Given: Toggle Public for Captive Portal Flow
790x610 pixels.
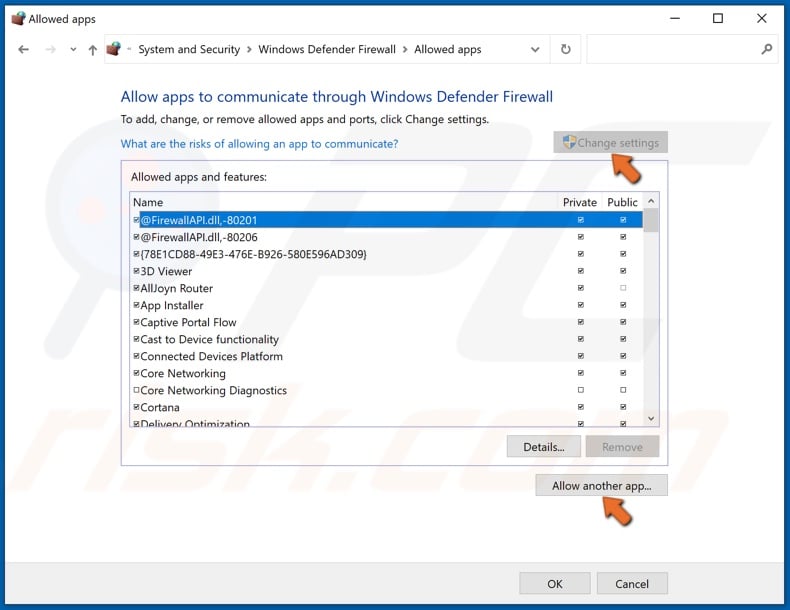Looking at the screenshot, I should click(623, 322).
